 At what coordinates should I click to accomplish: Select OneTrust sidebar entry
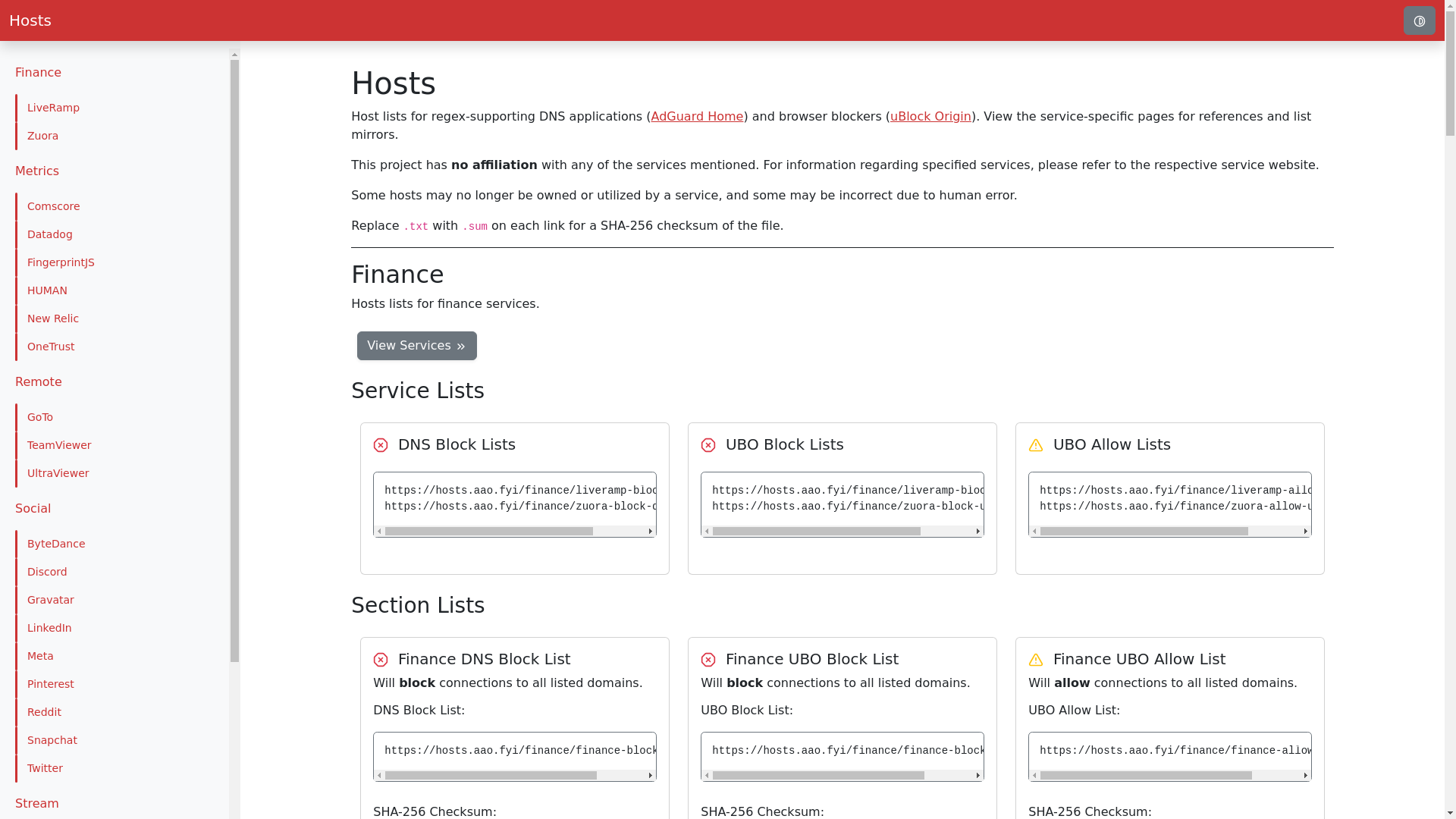(51, 347)
